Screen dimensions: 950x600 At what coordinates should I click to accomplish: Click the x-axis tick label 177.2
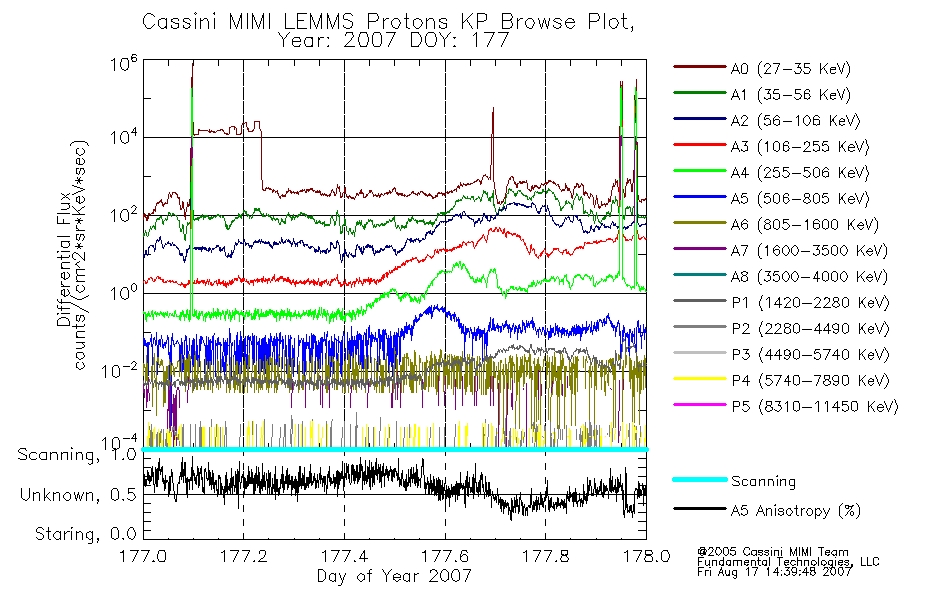click(244, 556)
